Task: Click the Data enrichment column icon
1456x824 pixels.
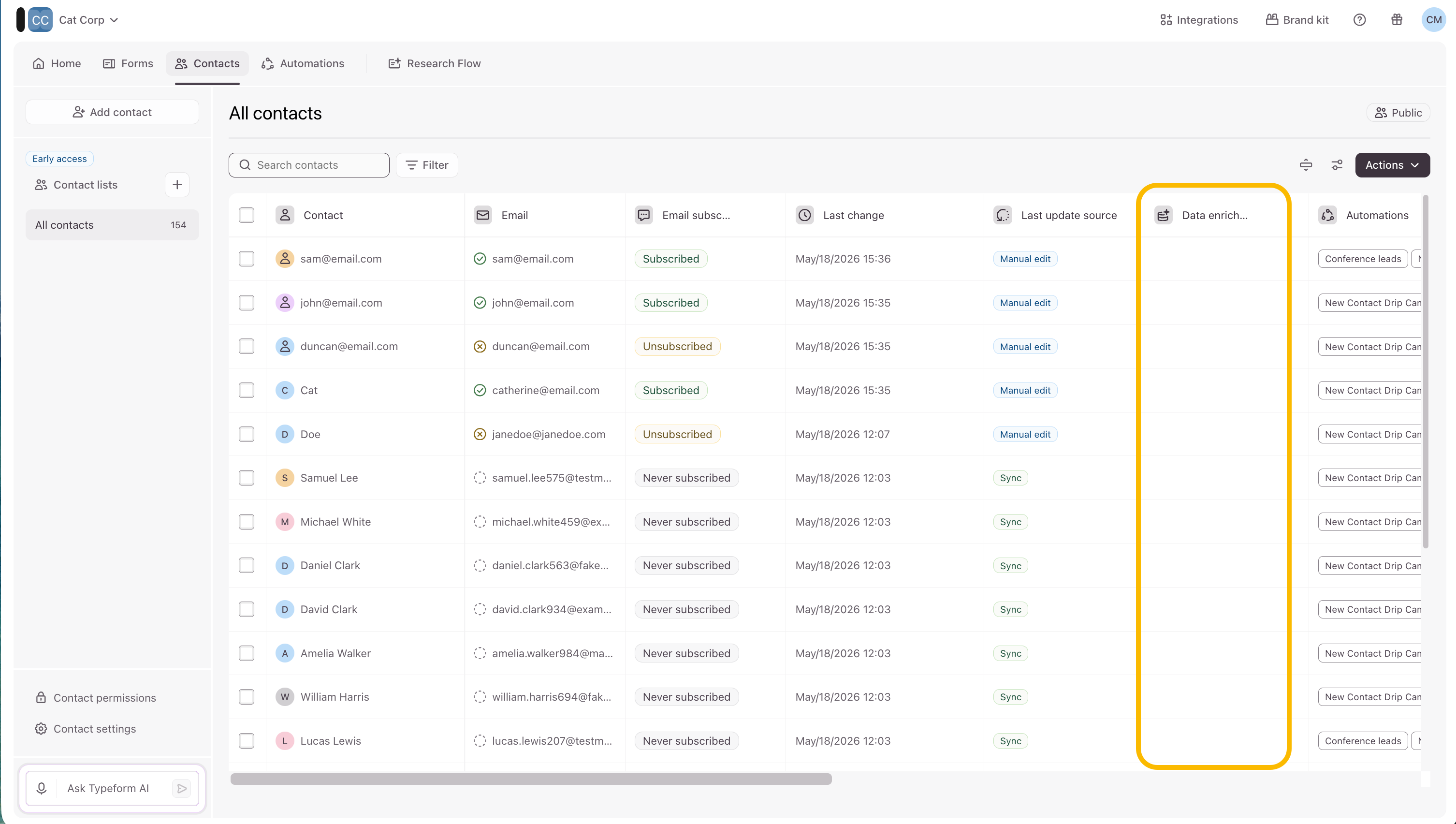Action: coord(1163,215)
